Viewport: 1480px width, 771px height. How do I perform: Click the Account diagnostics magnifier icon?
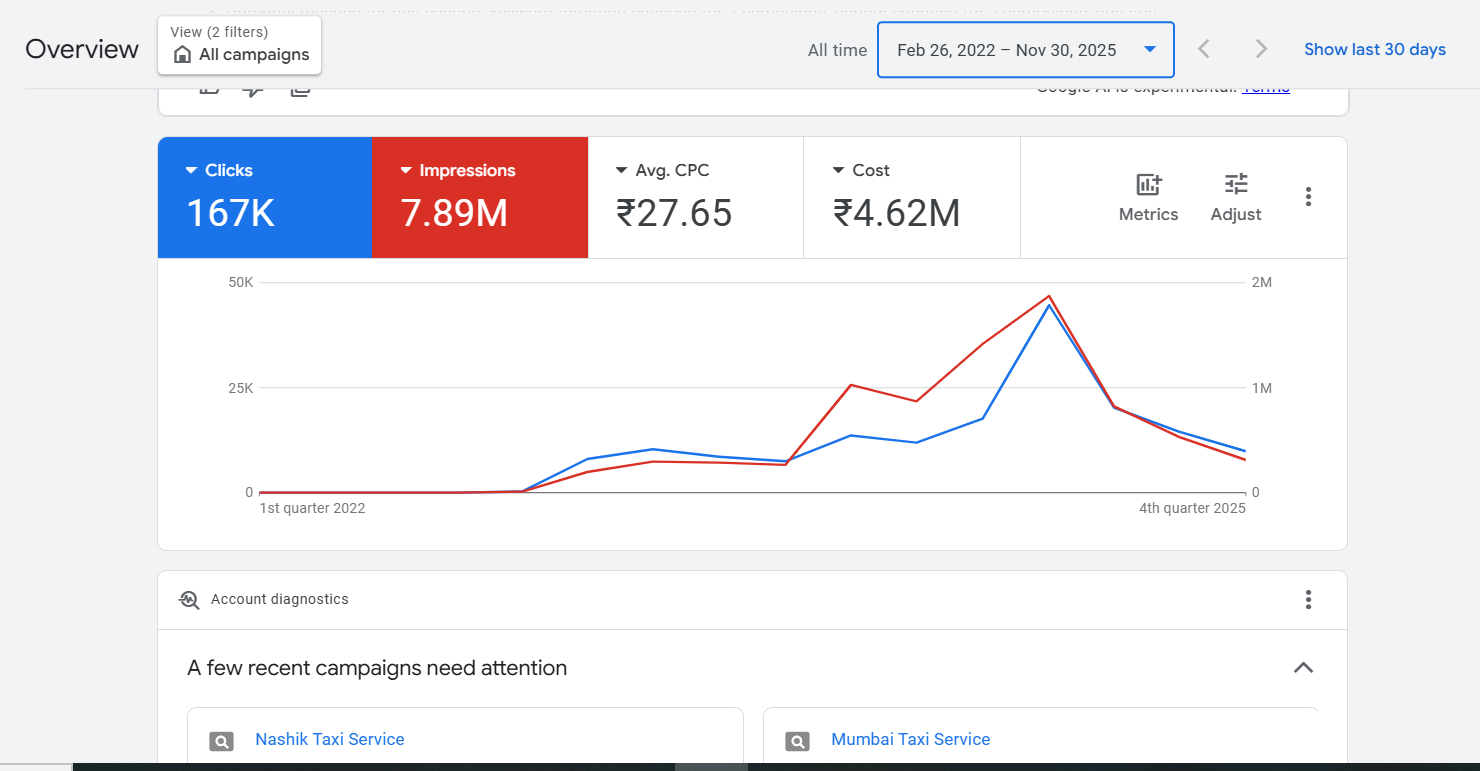coord(189,600)
